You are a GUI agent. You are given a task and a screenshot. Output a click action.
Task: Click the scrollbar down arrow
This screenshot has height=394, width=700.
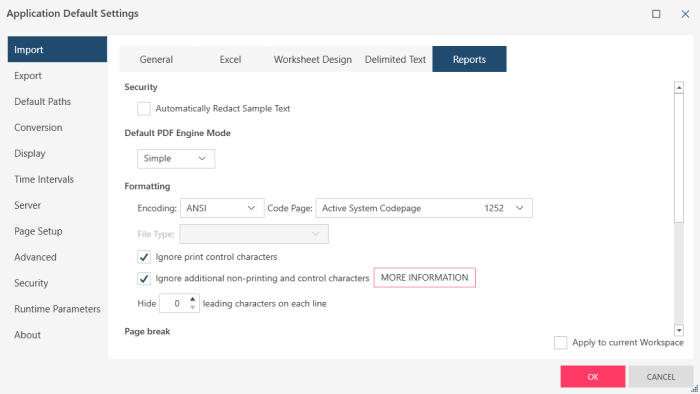tap(679, 330)
